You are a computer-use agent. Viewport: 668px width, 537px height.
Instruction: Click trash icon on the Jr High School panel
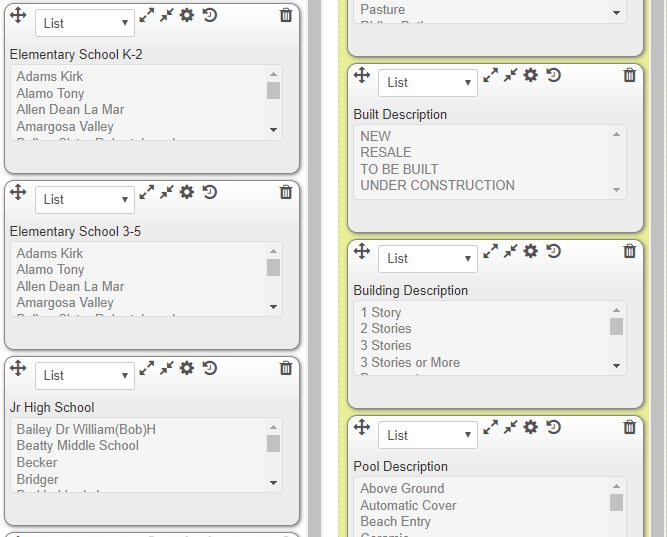coord(286,368)
